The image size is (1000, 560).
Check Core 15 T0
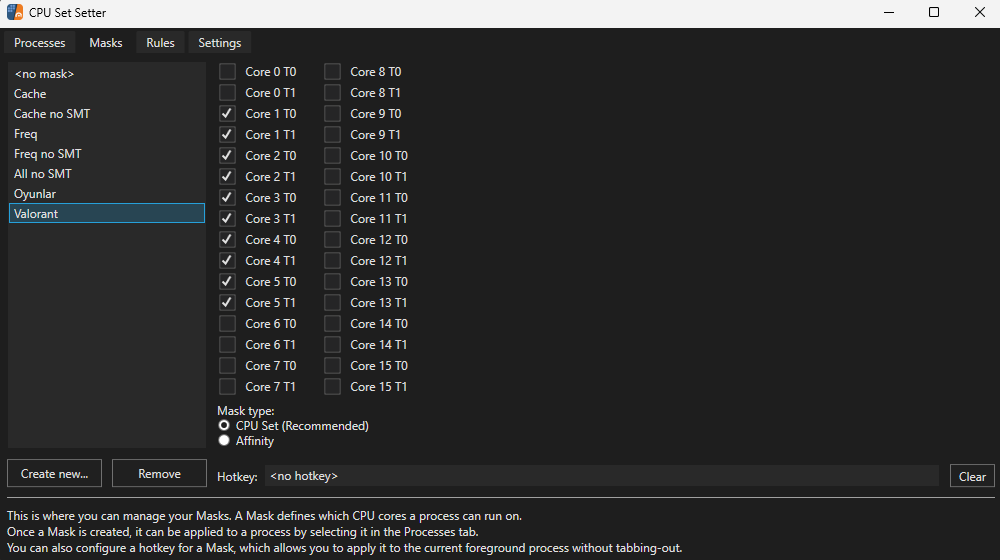coord(332,366)
